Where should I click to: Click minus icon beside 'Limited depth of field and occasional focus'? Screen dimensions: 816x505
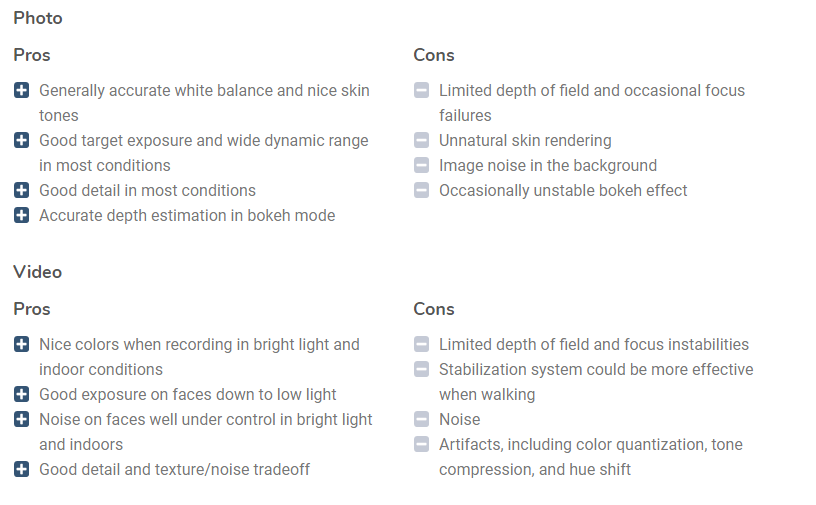[422, 90]
